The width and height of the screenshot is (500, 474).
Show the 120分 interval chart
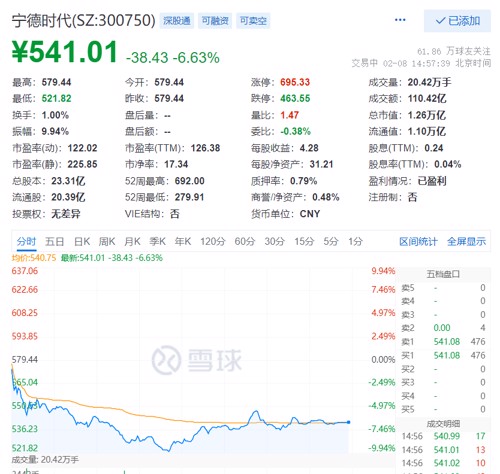click(213, 241)
